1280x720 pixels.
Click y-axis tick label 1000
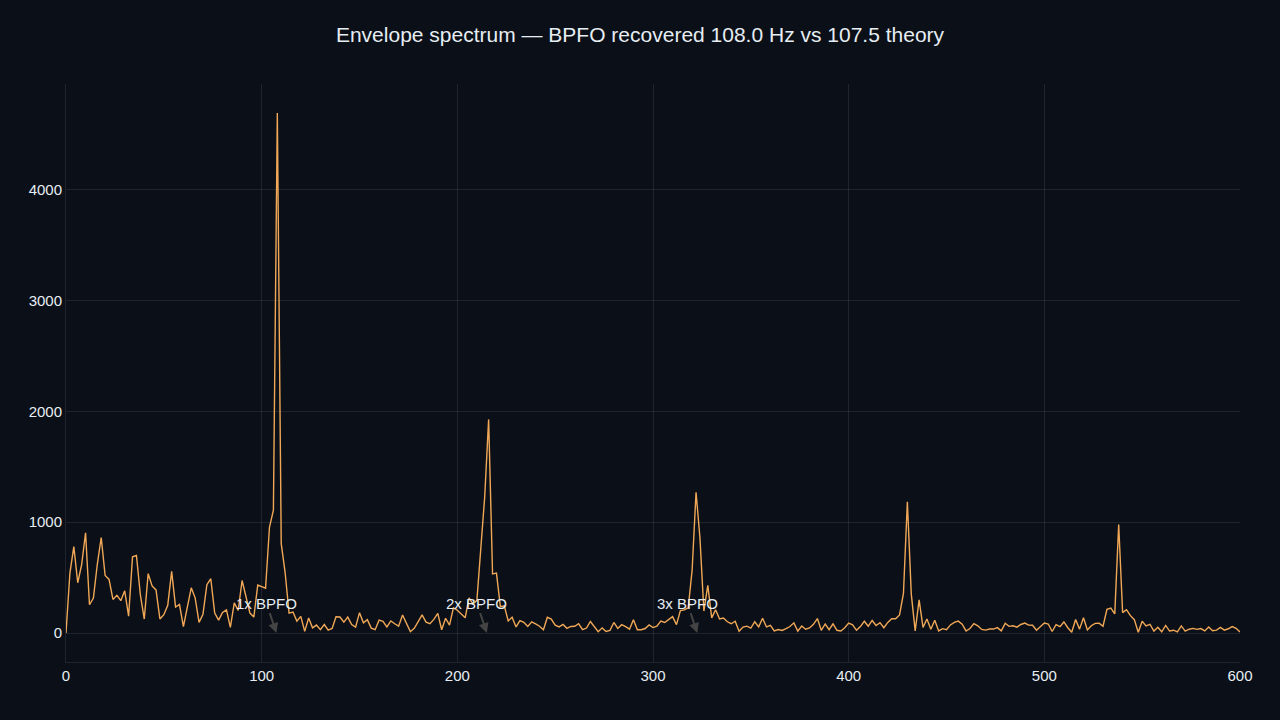pos(46,523)
